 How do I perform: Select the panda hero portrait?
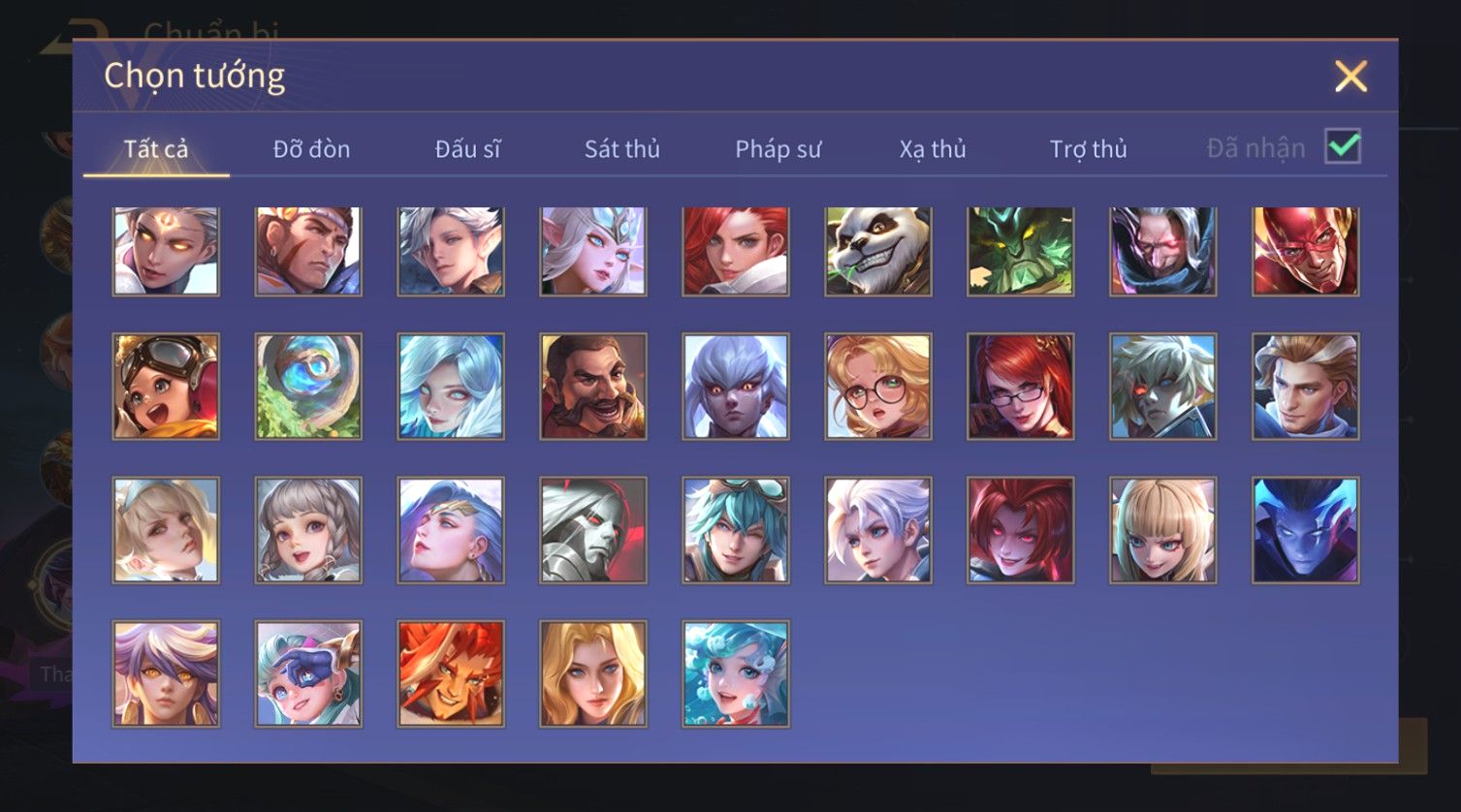(x=878, y=251)
